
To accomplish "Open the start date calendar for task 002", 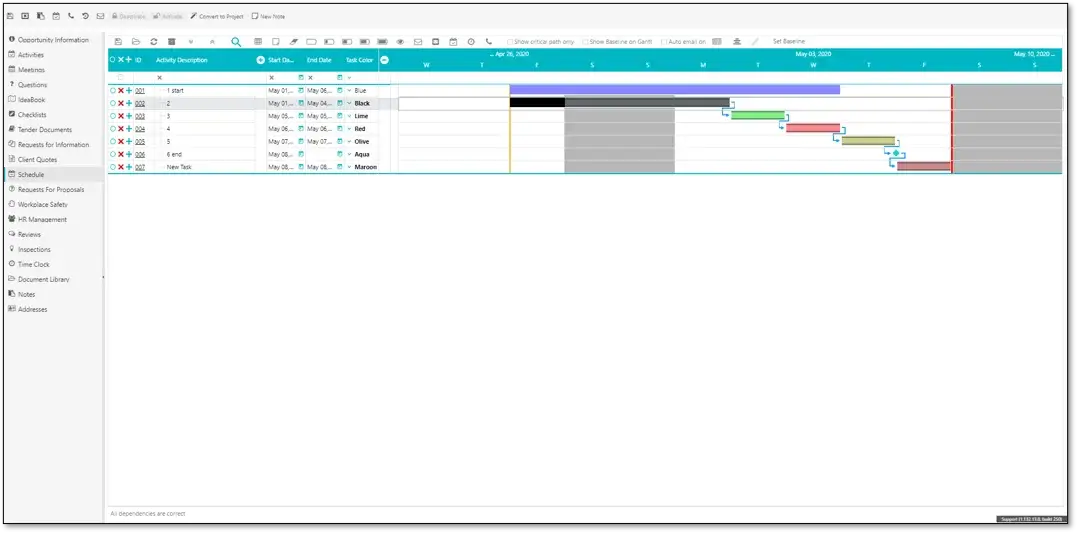I will pyautogui.click(x=301, y=103).
